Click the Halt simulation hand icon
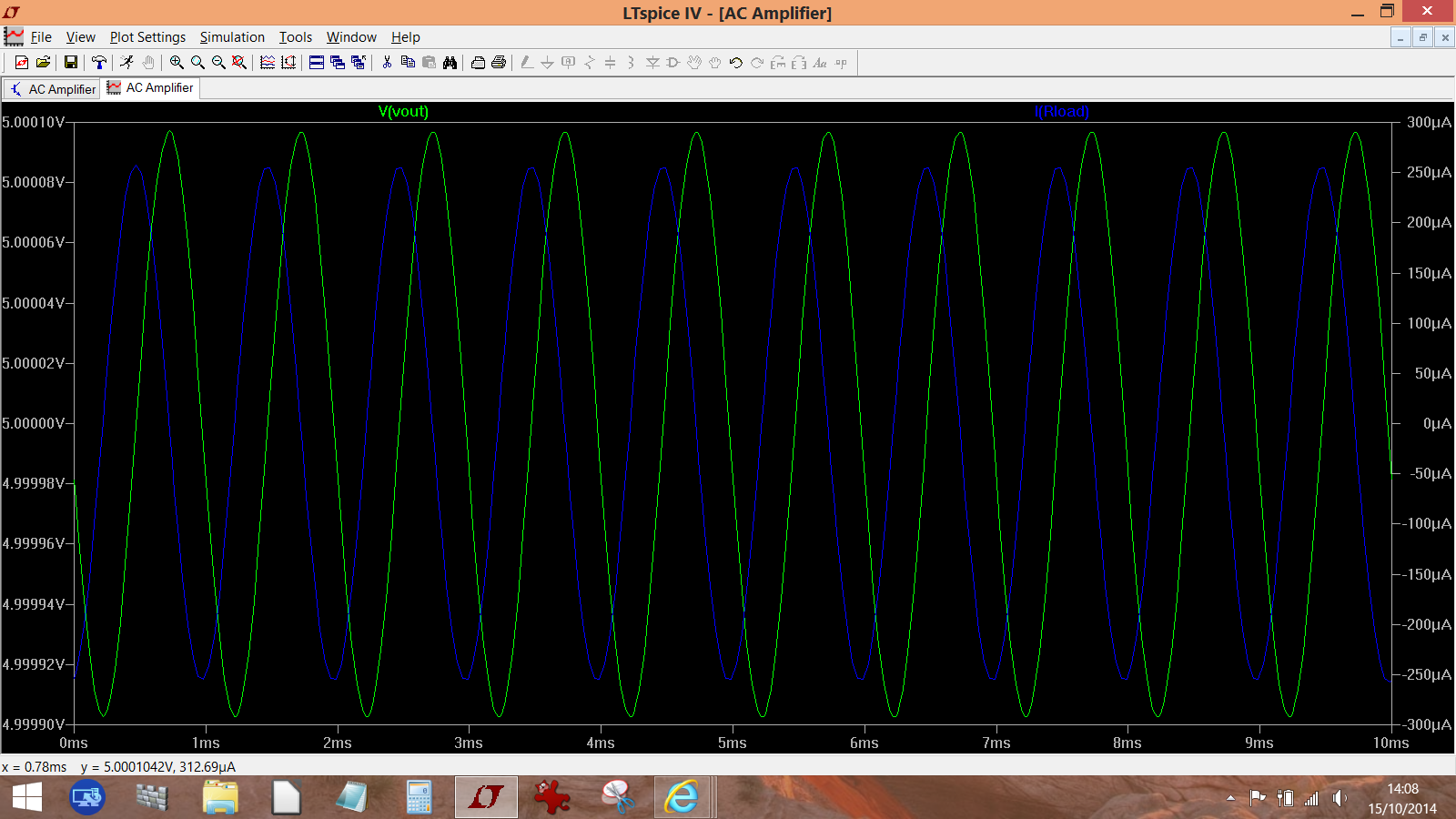 148,63
